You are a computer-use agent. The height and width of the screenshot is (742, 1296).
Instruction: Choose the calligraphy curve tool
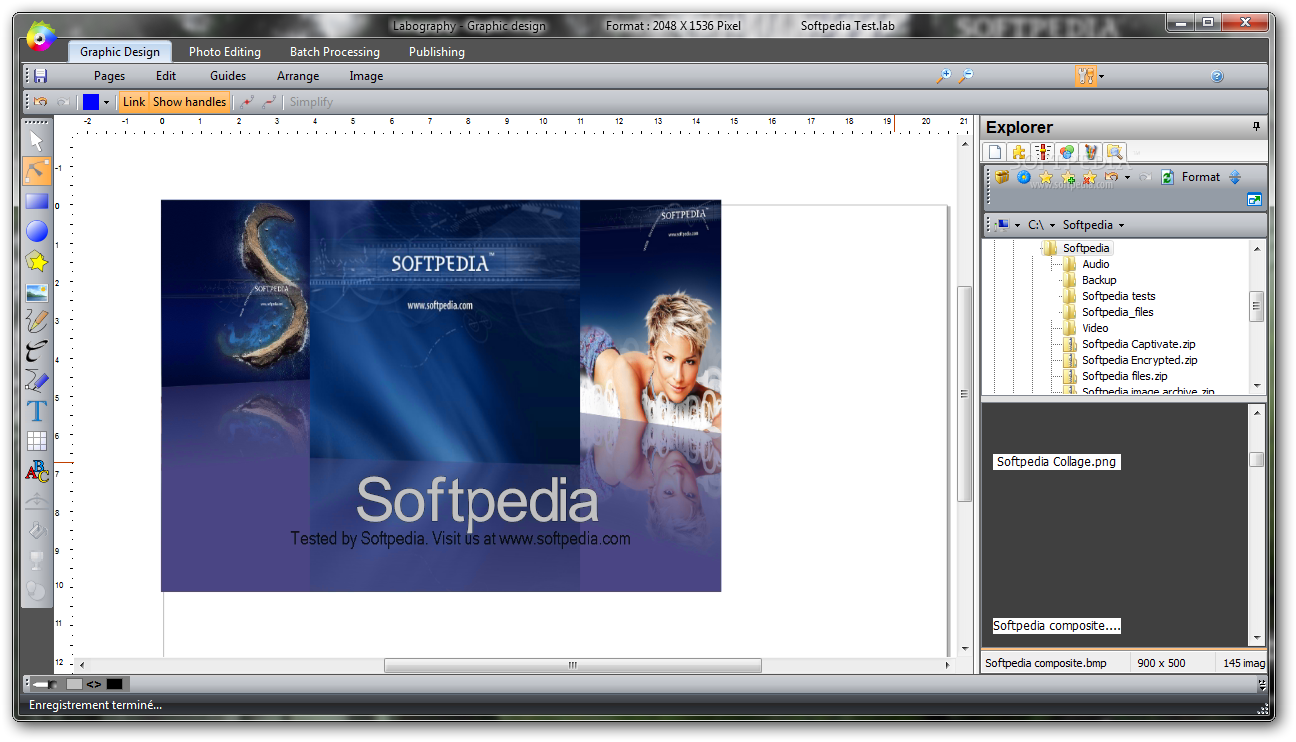coord(37,351)
